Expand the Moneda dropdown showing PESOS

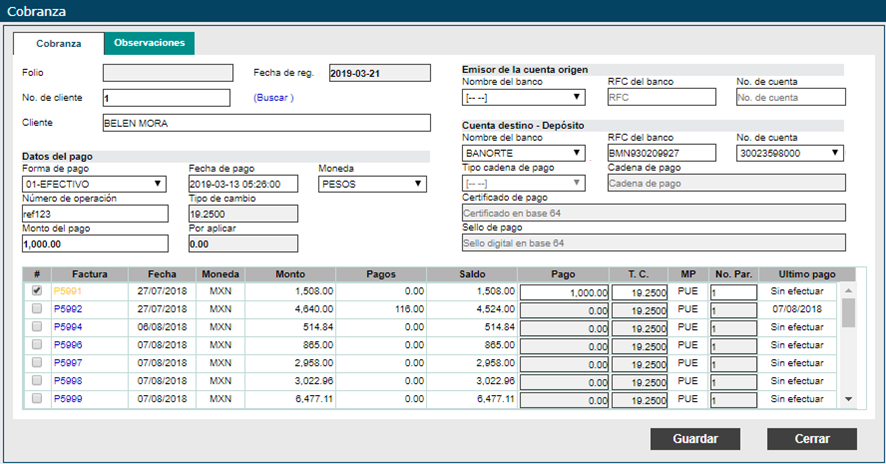pyautogui.click(x=373, y=184)
